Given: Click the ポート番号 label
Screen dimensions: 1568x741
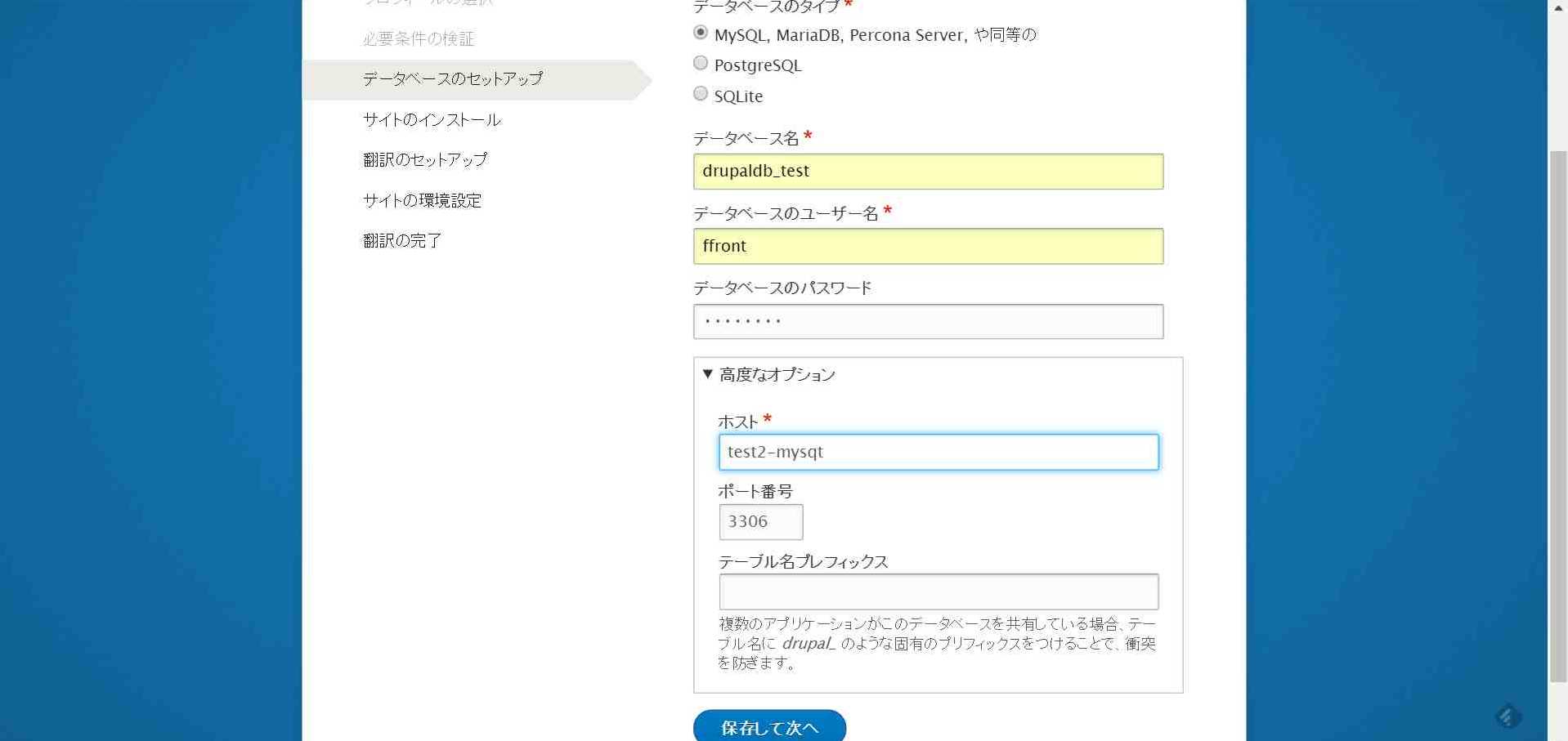Looking at the screenshot, I should (755, 492).
